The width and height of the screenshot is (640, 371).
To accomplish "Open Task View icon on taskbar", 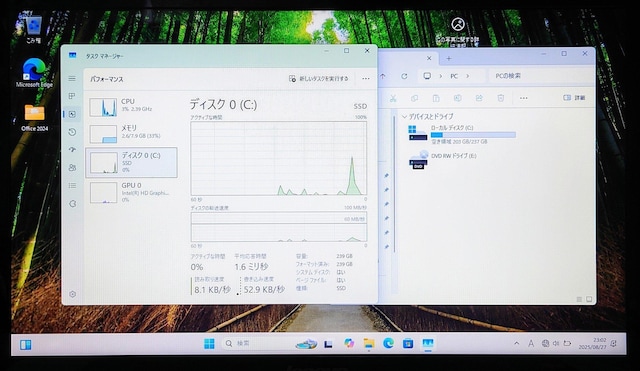I will click(328, 344).
